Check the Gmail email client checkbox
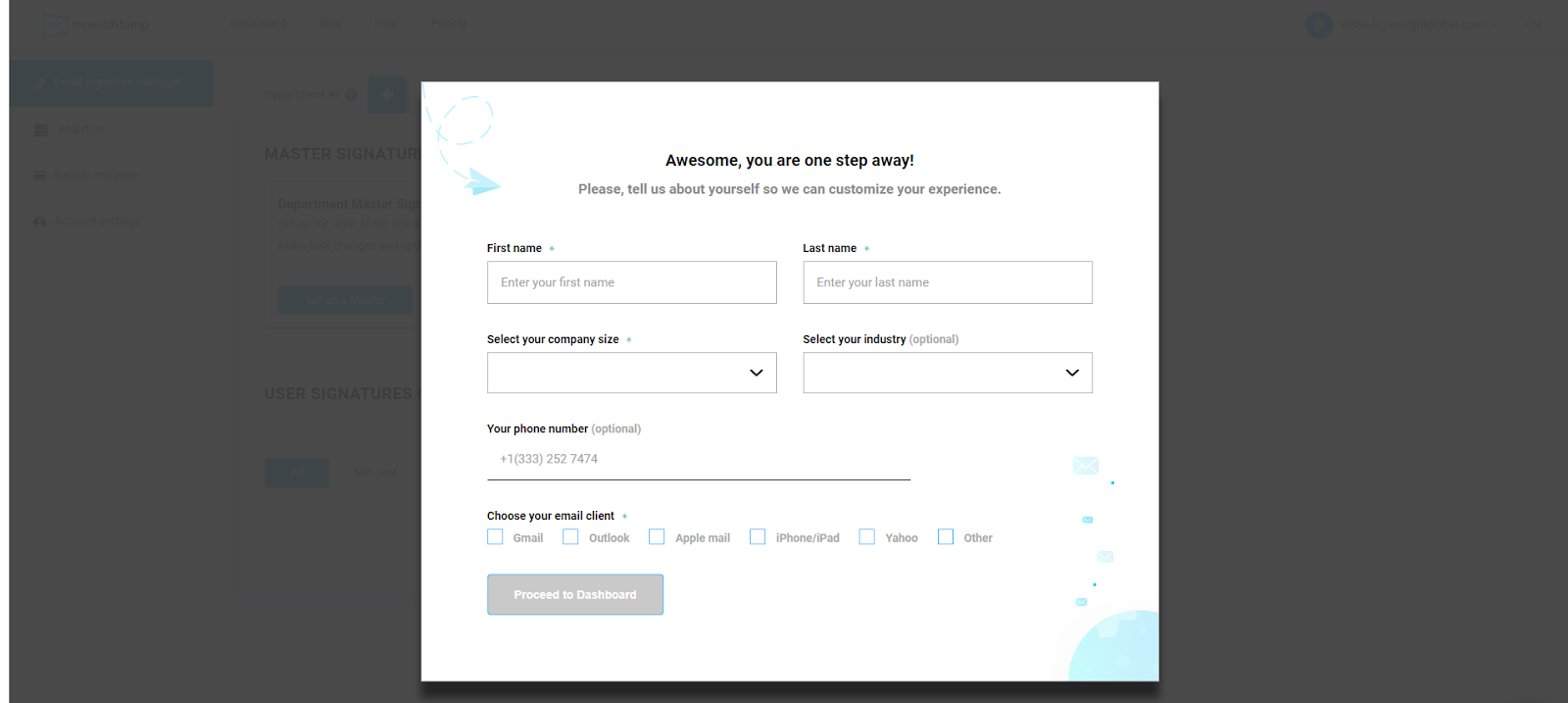Screen dimensions: 1568x703 tap(495, 537)
